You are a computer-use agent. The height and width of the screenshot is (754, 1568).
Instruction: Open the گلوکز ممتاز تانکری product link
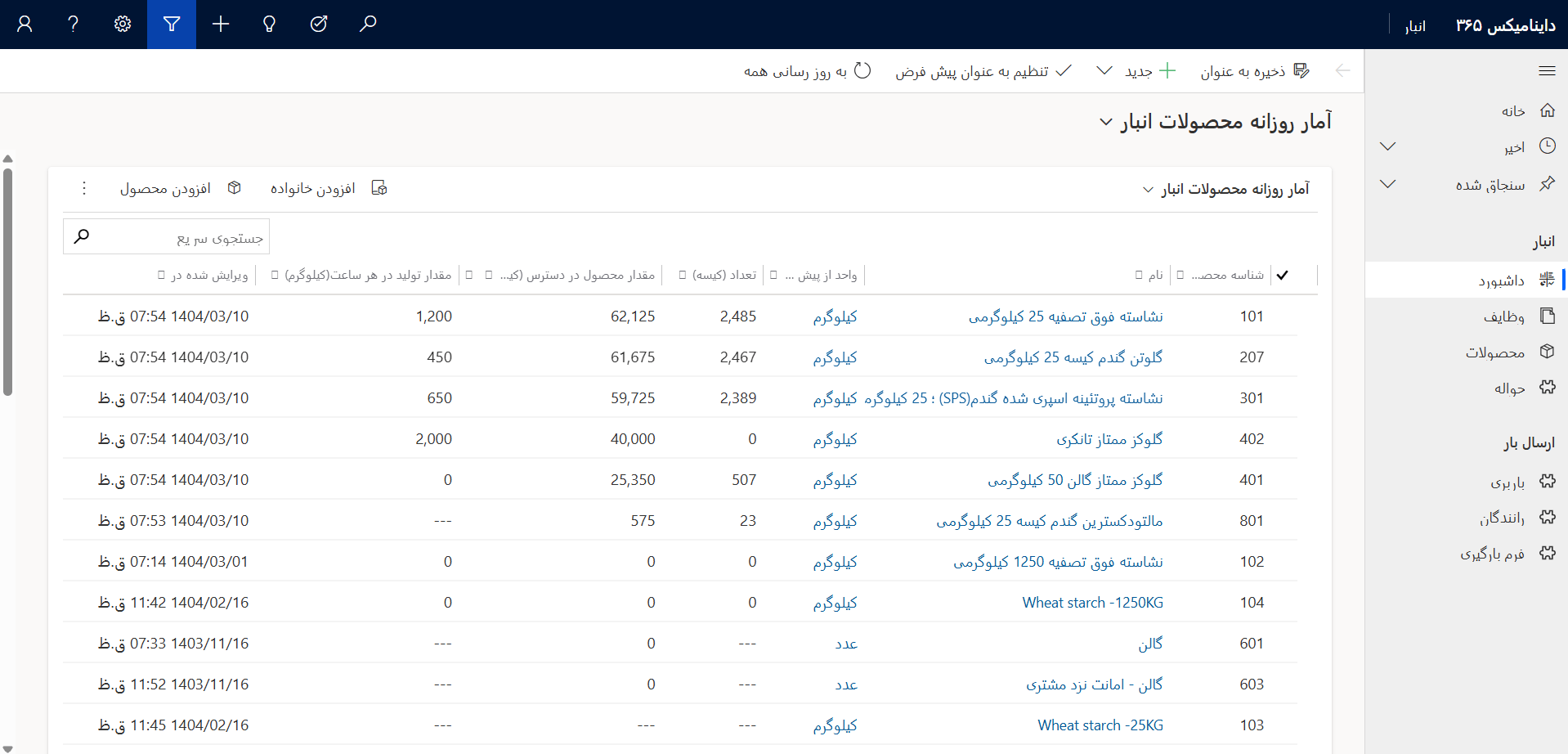pyautogui.click(x=1109, y=439)
